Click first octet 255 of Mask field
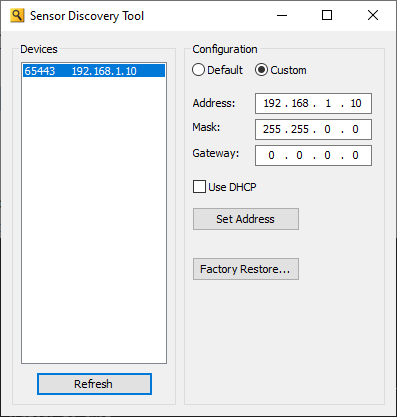This screenshot has width=397, height=417. click(272, 129)
